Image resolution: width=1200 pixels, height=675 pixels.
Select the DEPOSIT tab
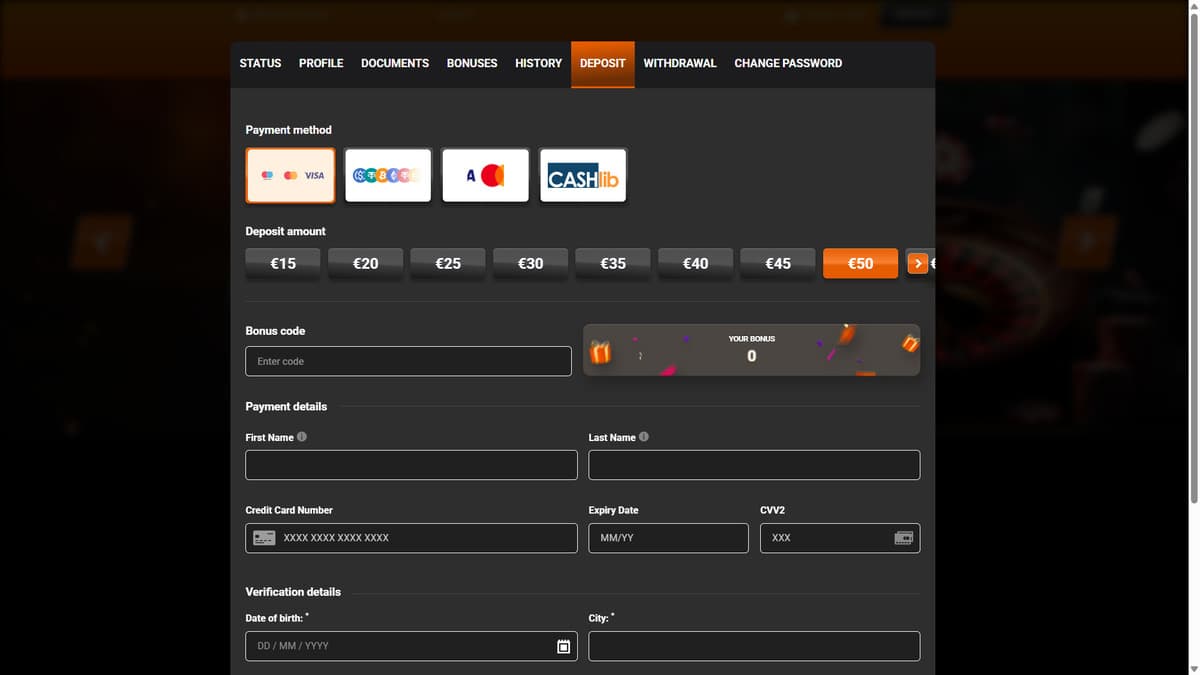603,64
